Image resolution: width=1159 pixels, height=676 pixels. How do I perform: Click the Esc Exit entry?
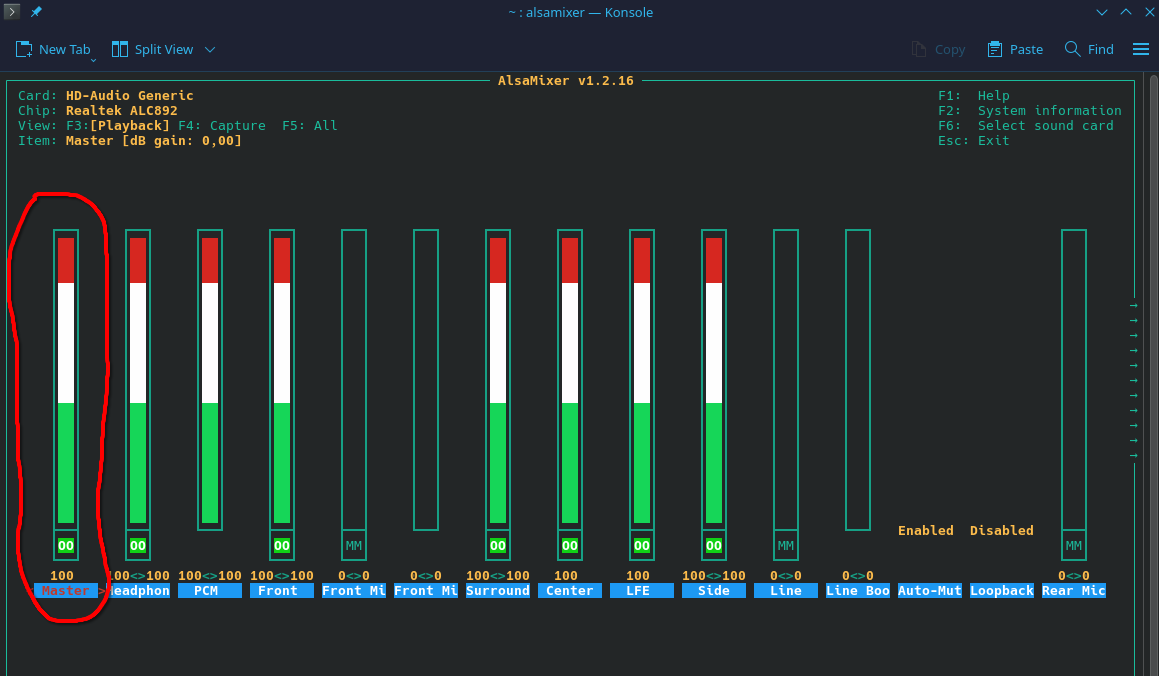tap(973, 140)
